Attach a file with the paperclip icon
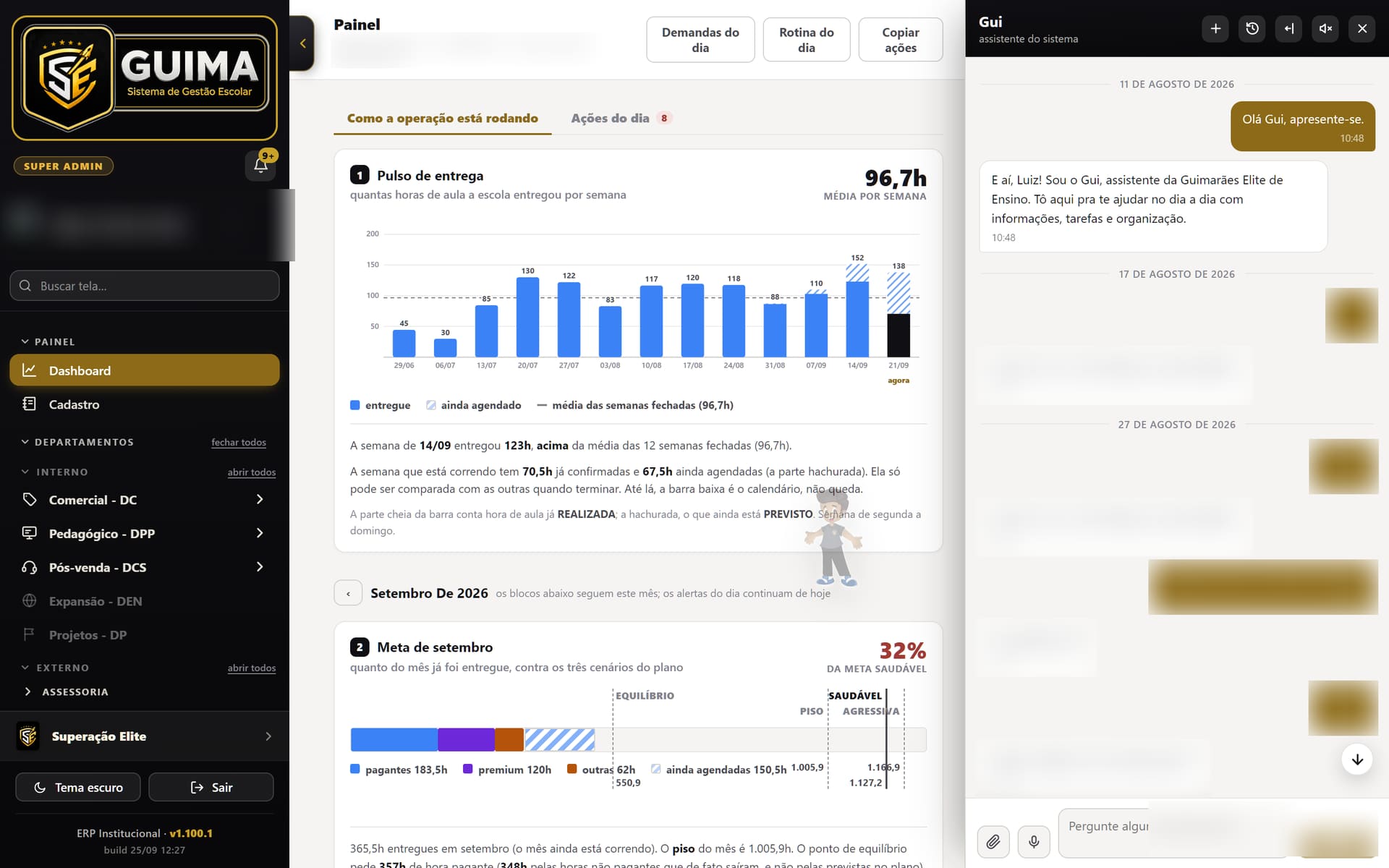Screen dimensions: 1389x868 point(993,841)
